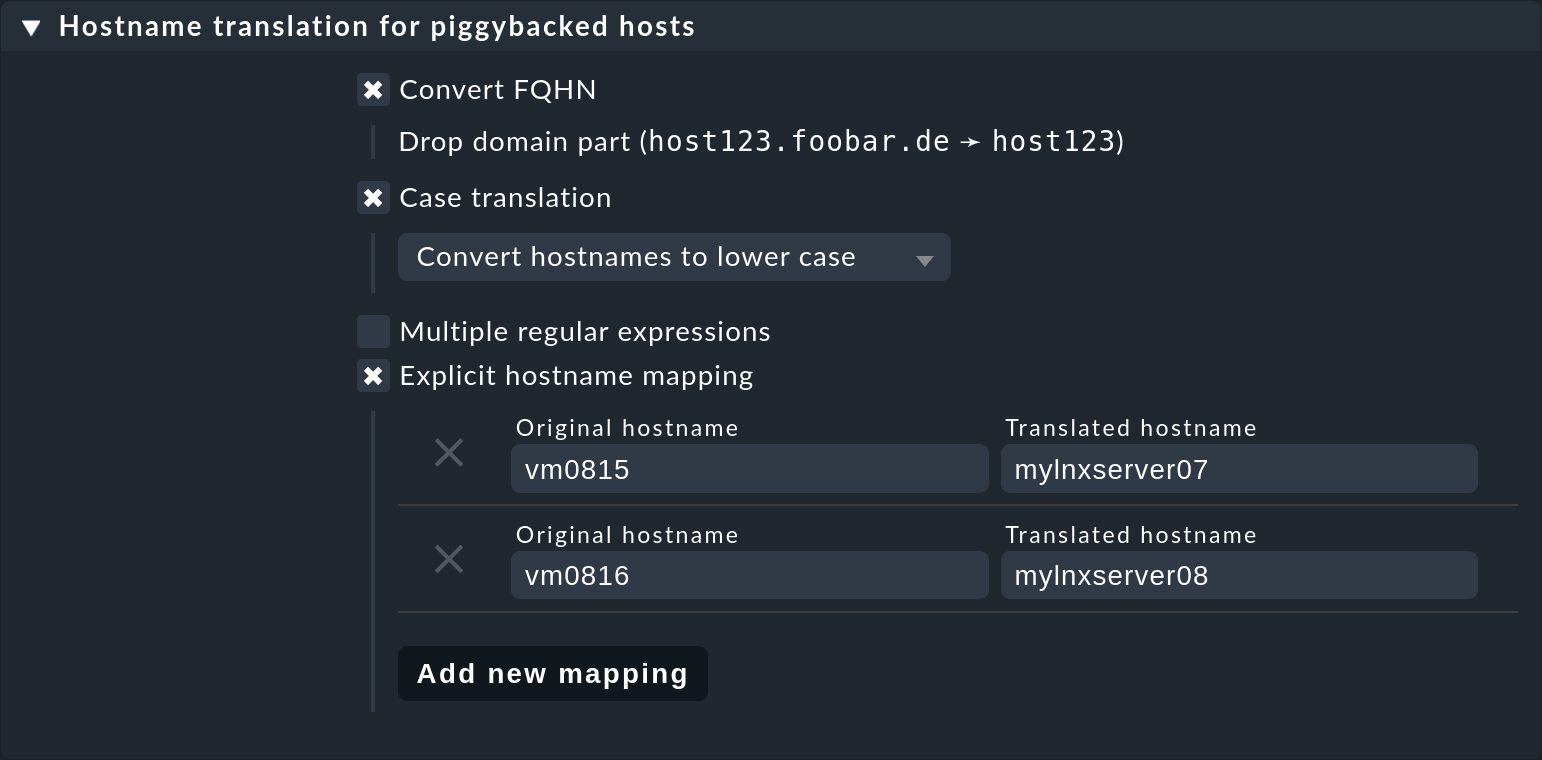Viewport: 1542px width, 760px height.
Task: Click the Explicit hostname mapping label
Action: point(576,376)
